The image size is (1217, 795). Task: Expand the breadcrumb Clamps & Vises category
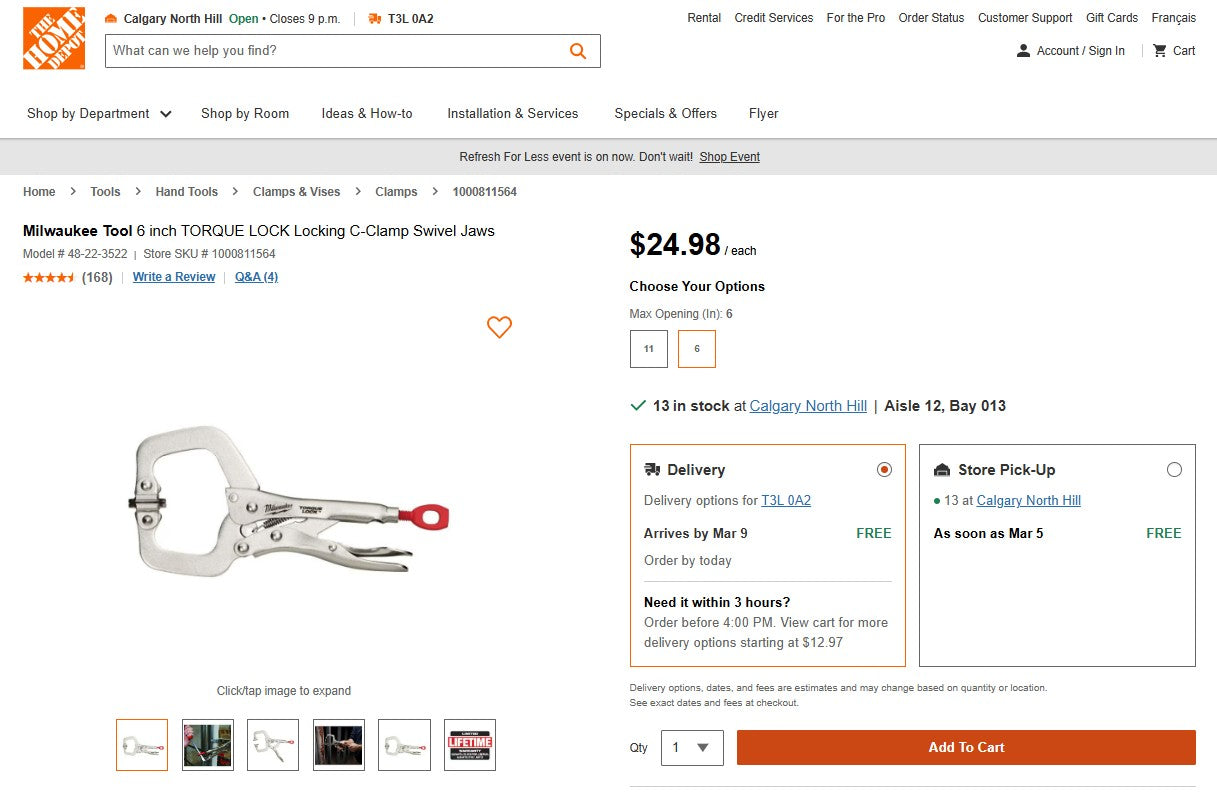296,191
